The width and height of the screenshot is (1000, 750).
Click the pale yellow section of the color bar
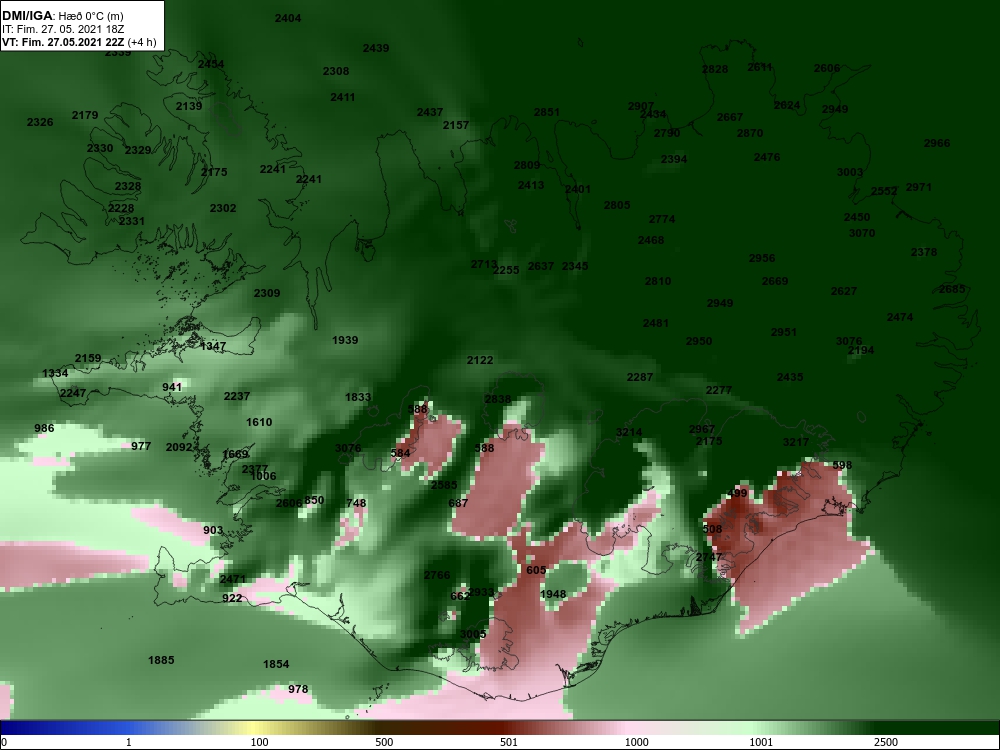coord(255,728)
